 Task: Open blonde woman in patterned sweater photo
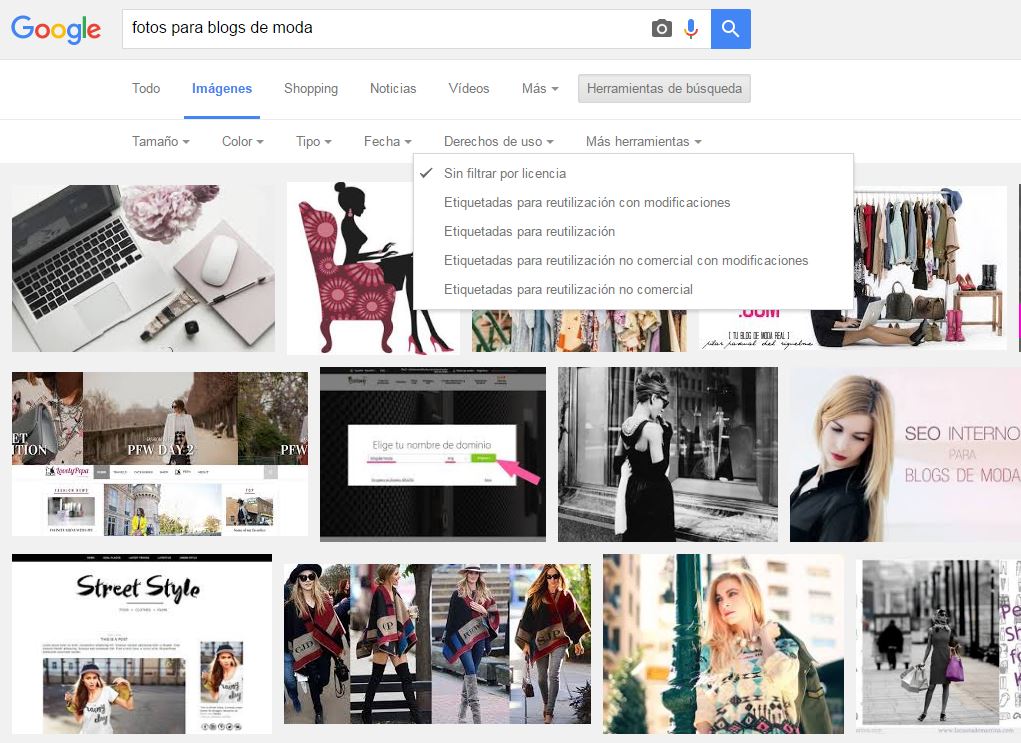[723, 644]
